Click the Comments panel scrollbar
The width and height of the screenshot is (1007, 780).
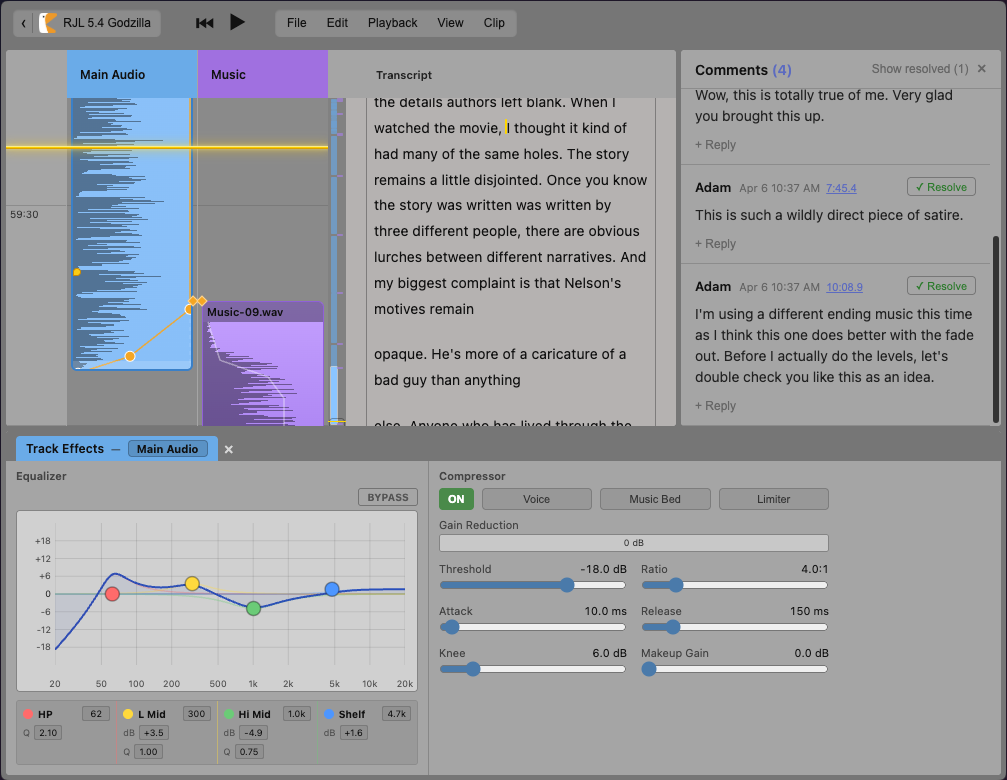click(x=996, y=329)
